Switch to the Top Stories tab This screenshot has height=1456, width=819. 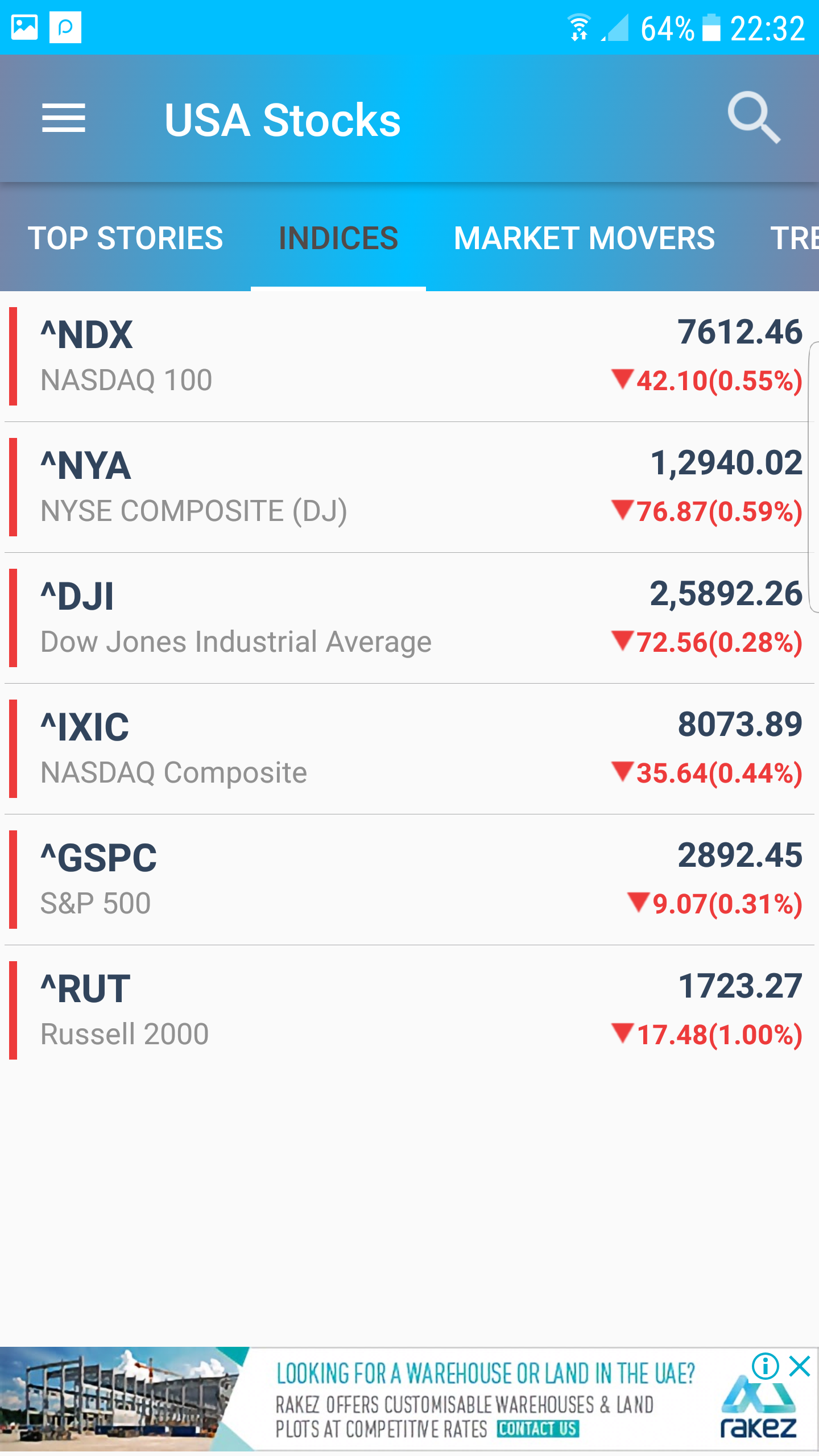coord(125,238)
